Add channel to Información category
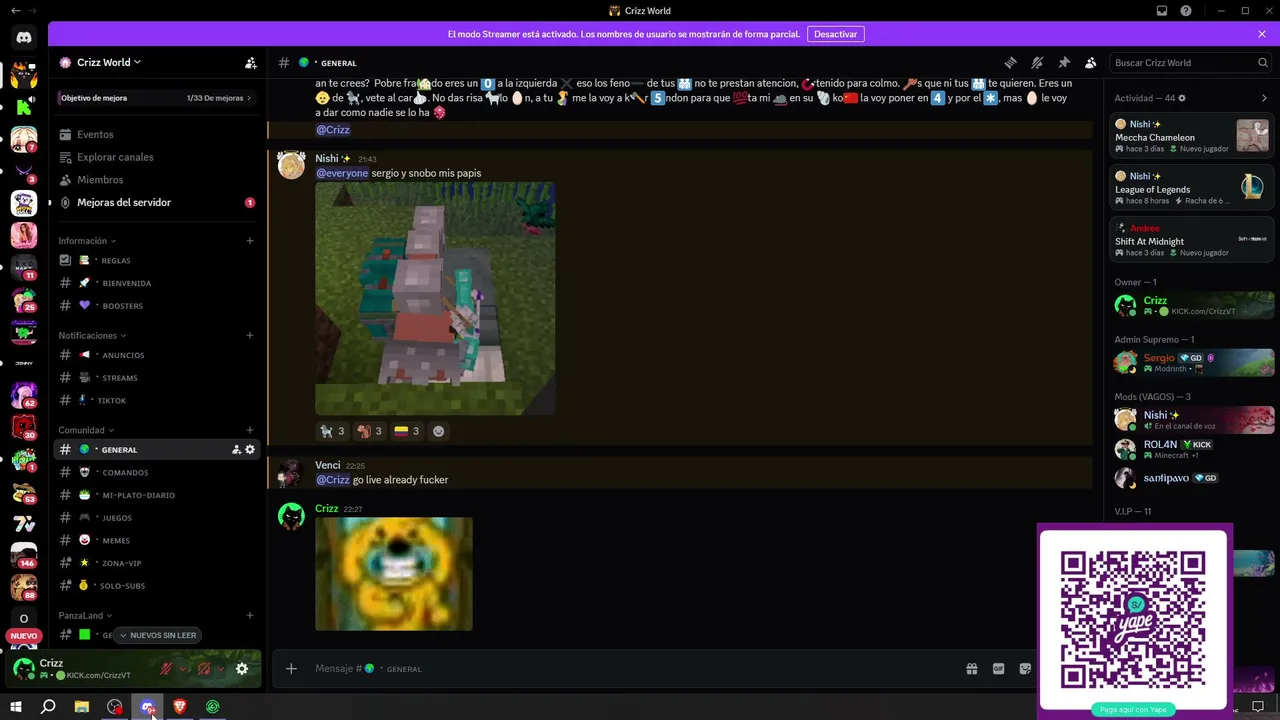 tap(250, 241)
